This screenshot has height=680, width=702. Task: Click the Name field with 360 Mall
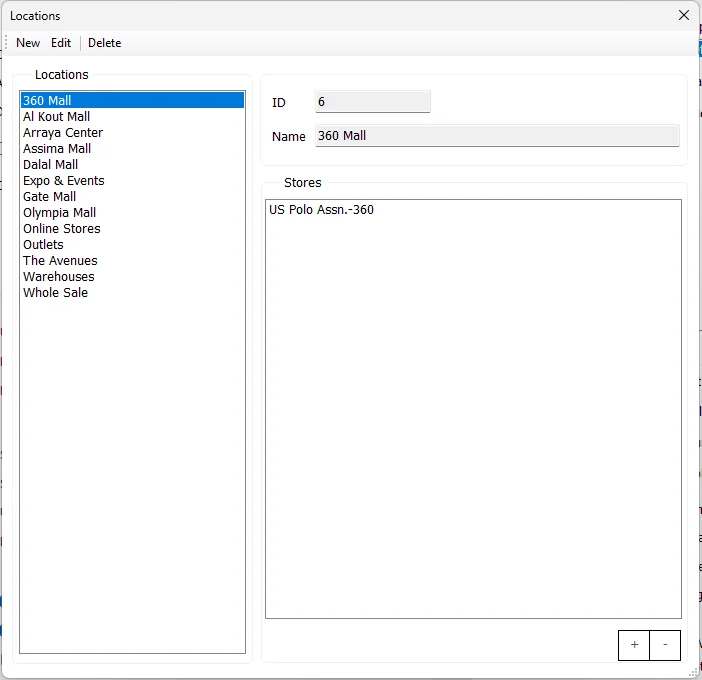tap(497, 136)
